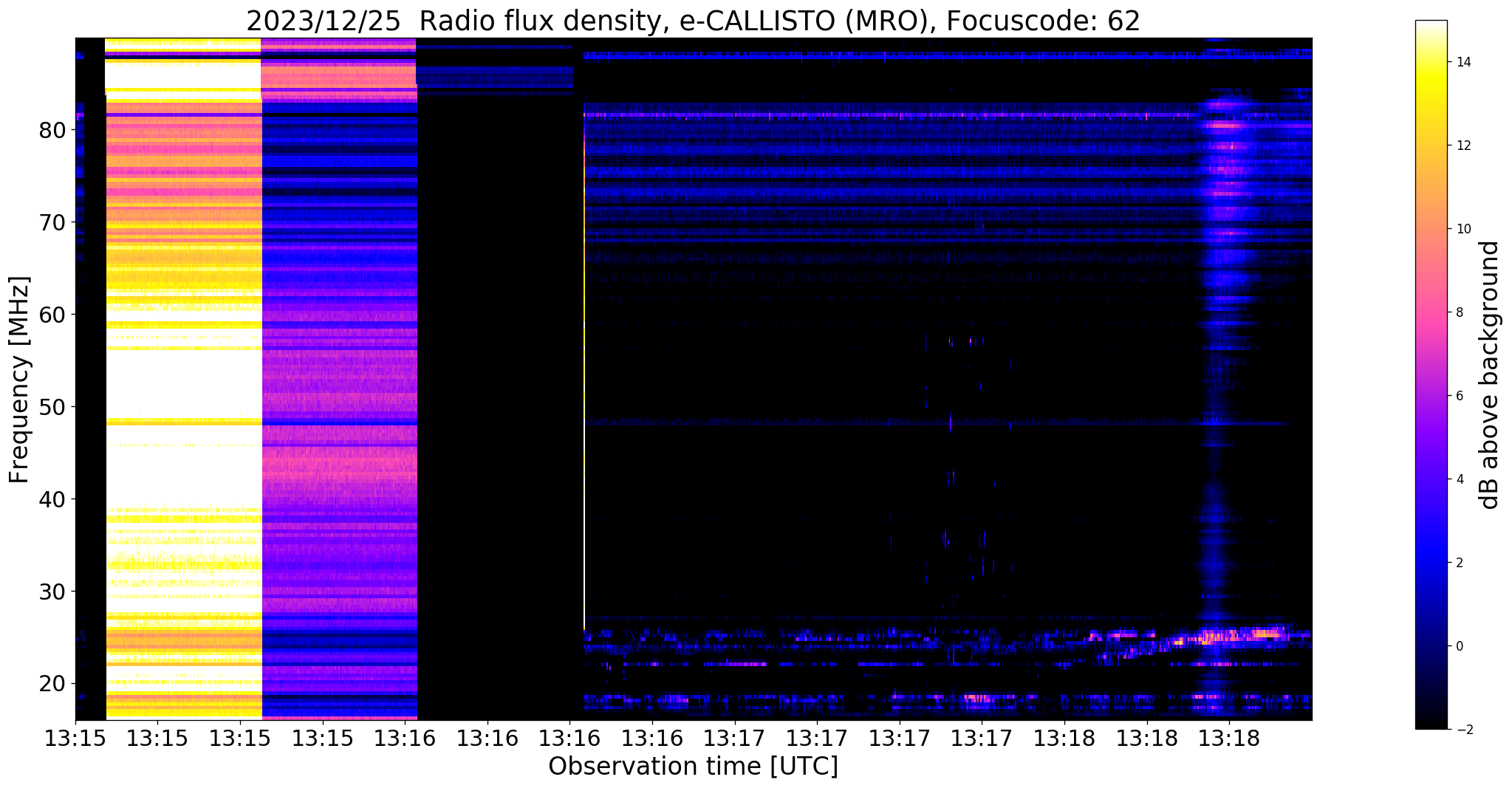Image resolution: width=1512 pixels, height=788 pixels.
Task: Click the 40 tick on frequency axis
Action: (54, 499)
